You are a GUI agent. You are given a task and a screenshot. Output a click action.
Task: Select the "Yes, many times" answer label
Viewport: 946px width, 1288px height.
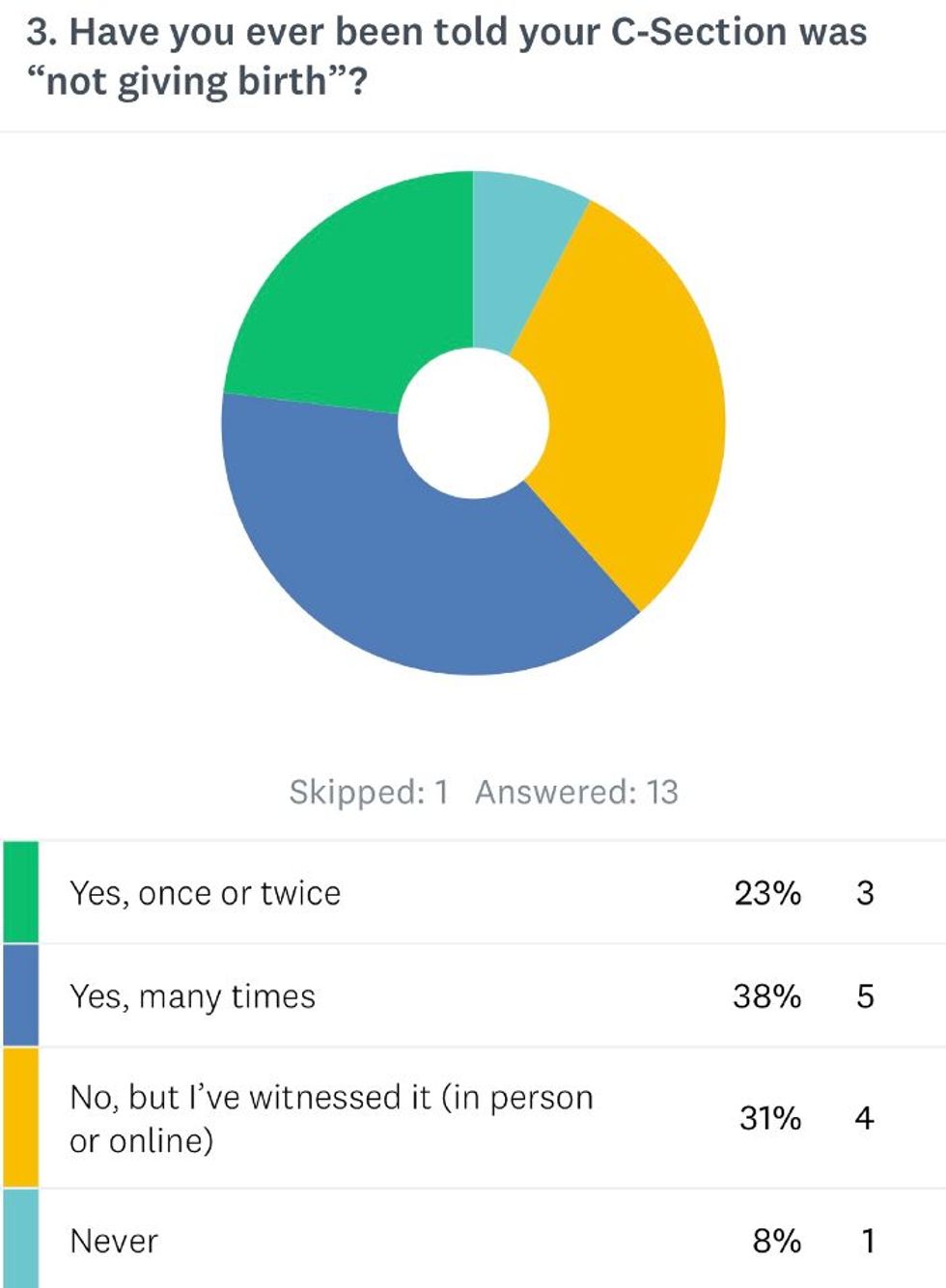click(x=192, y=996)
